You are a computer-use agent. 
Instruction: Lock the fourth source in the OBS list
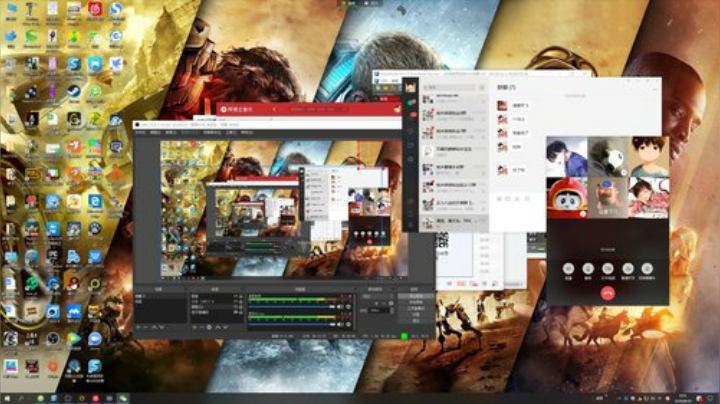[x=241, y=312]
